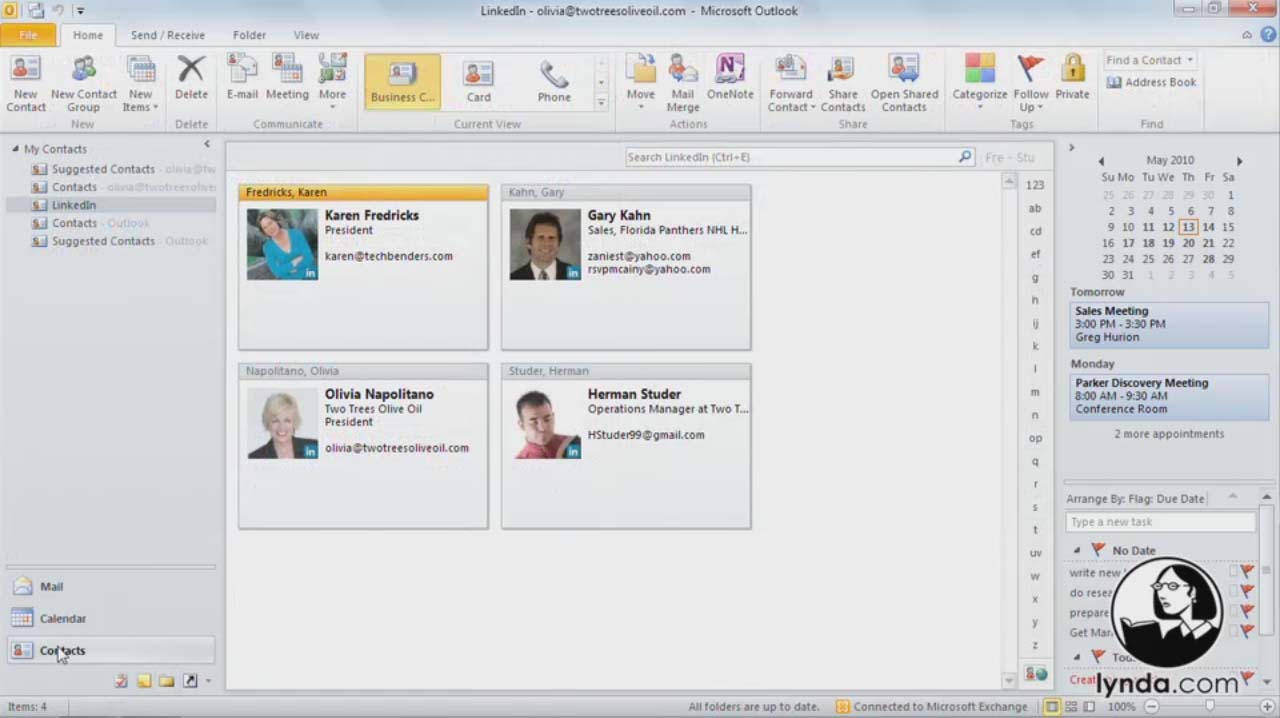Switch to Business Card view

point(403,81)
